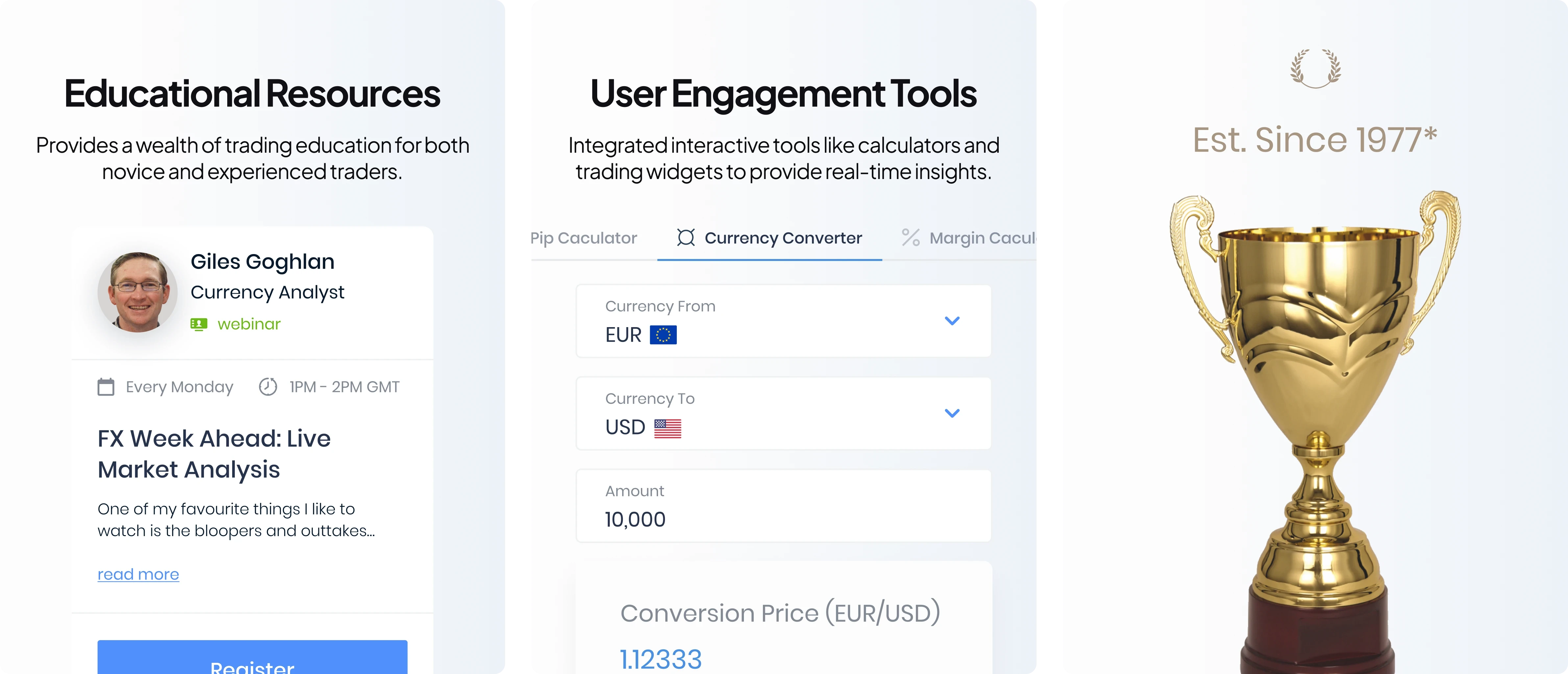The height and width of the screenshot is (674, 1568).
Task: Click the percent icon of Margin Calculator
Action: point(911,238)
